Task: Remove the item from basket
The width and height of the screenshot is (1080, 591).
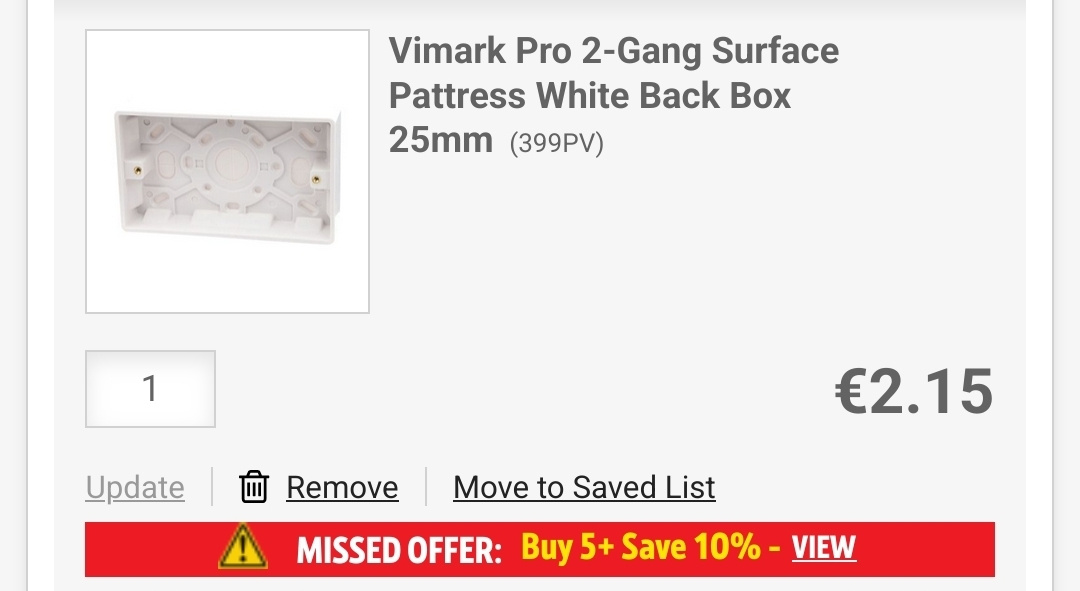Action: [x=342, y=488]
